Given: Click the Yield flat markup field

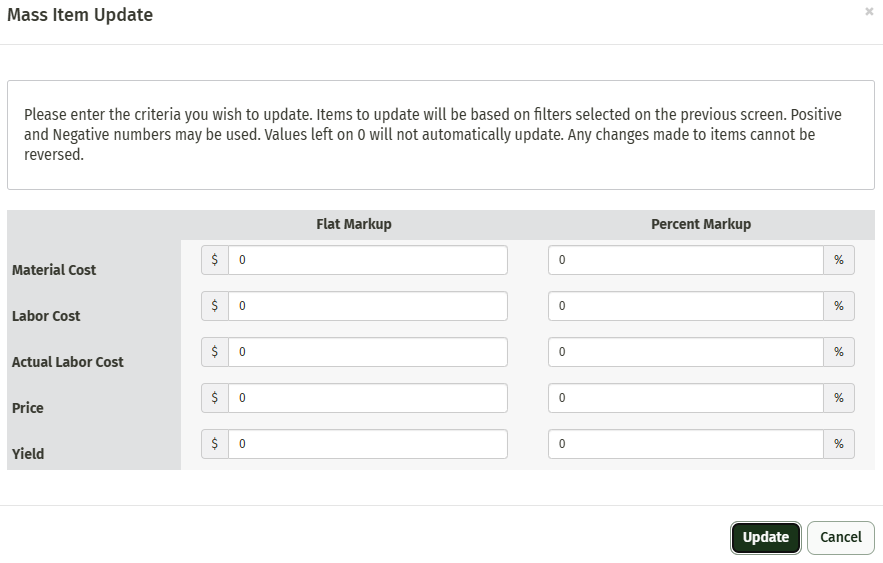Looking at the screenshot, I should (367, 444).
